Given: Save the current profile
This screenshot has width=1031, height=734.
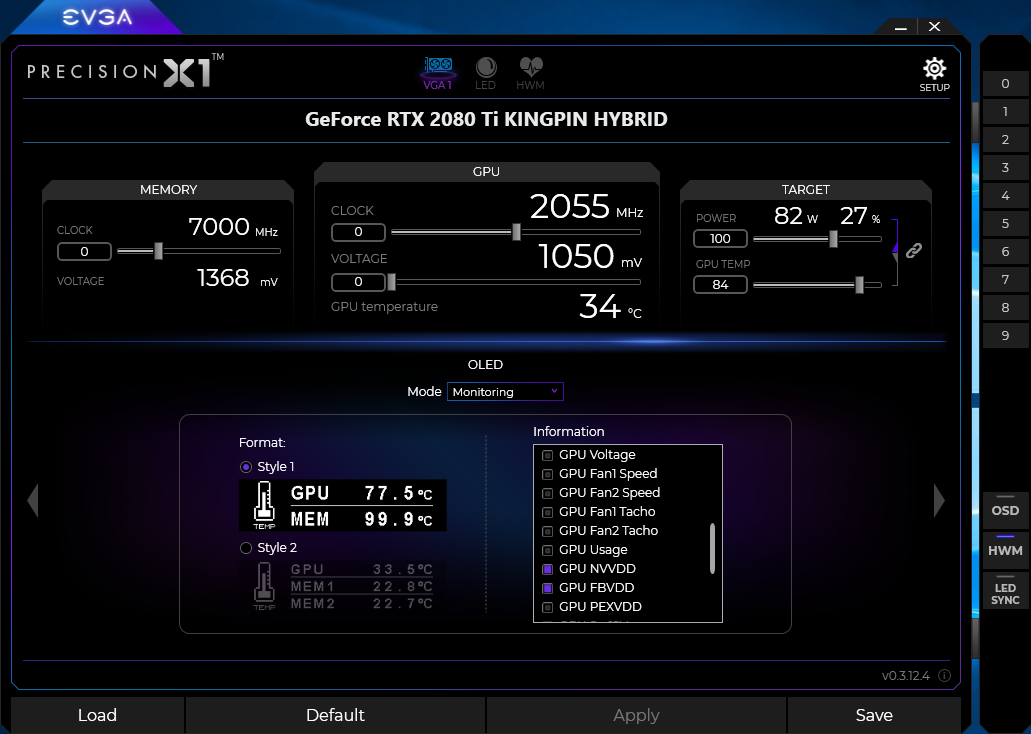Looking at the screenshot, I should [x=874, y=715].
